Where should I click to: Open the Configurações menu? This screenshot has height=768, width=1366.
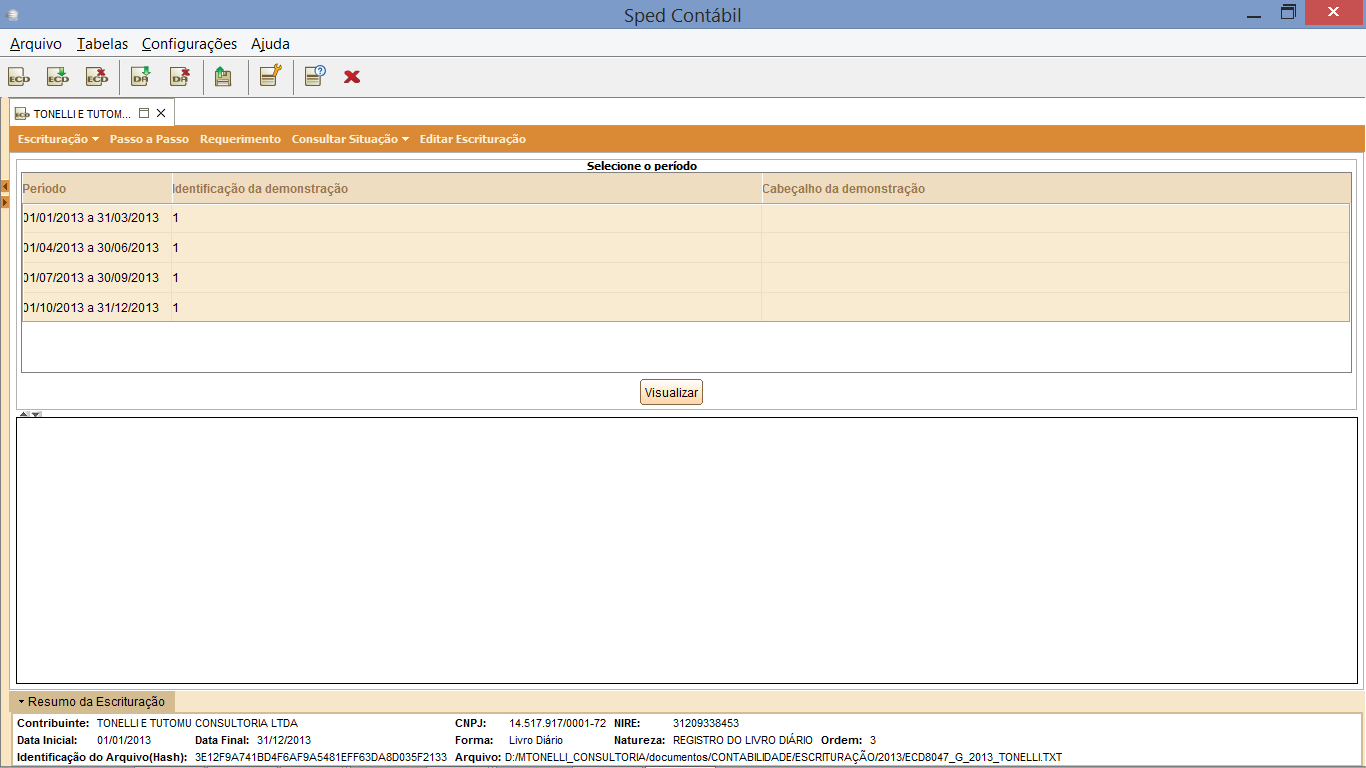(x=190, y=44)
